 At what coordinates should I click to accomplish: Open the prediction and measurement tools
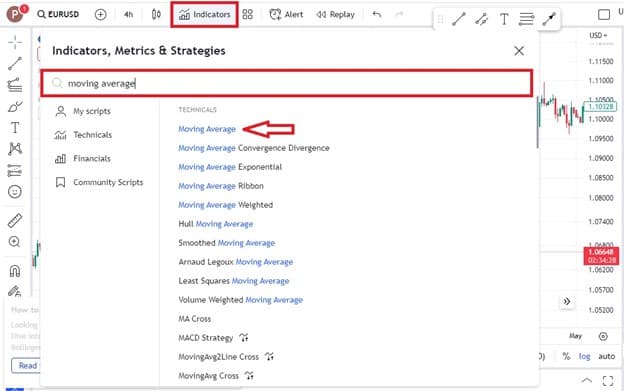point(15,170)
